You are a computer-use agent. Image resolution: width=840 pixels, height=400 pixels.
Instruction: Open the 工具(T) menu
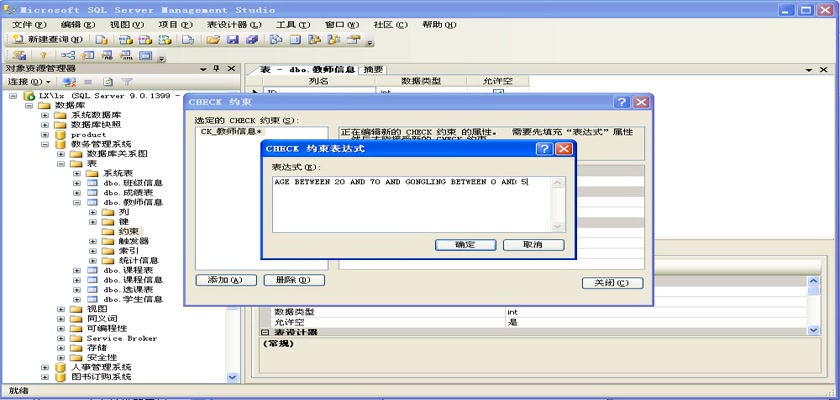pyautogui.click(x=293, y=25)
